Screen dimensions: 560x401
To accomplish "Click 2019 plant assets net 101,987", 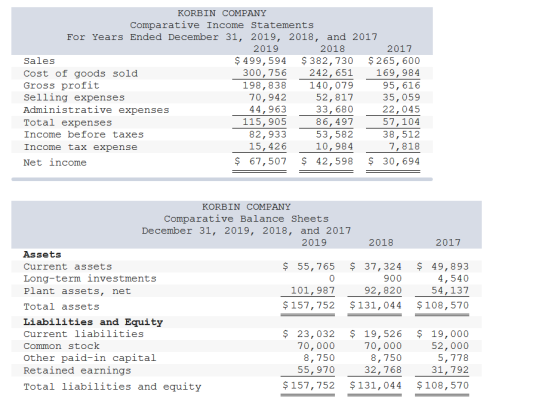I will click(x=313, y=291).
